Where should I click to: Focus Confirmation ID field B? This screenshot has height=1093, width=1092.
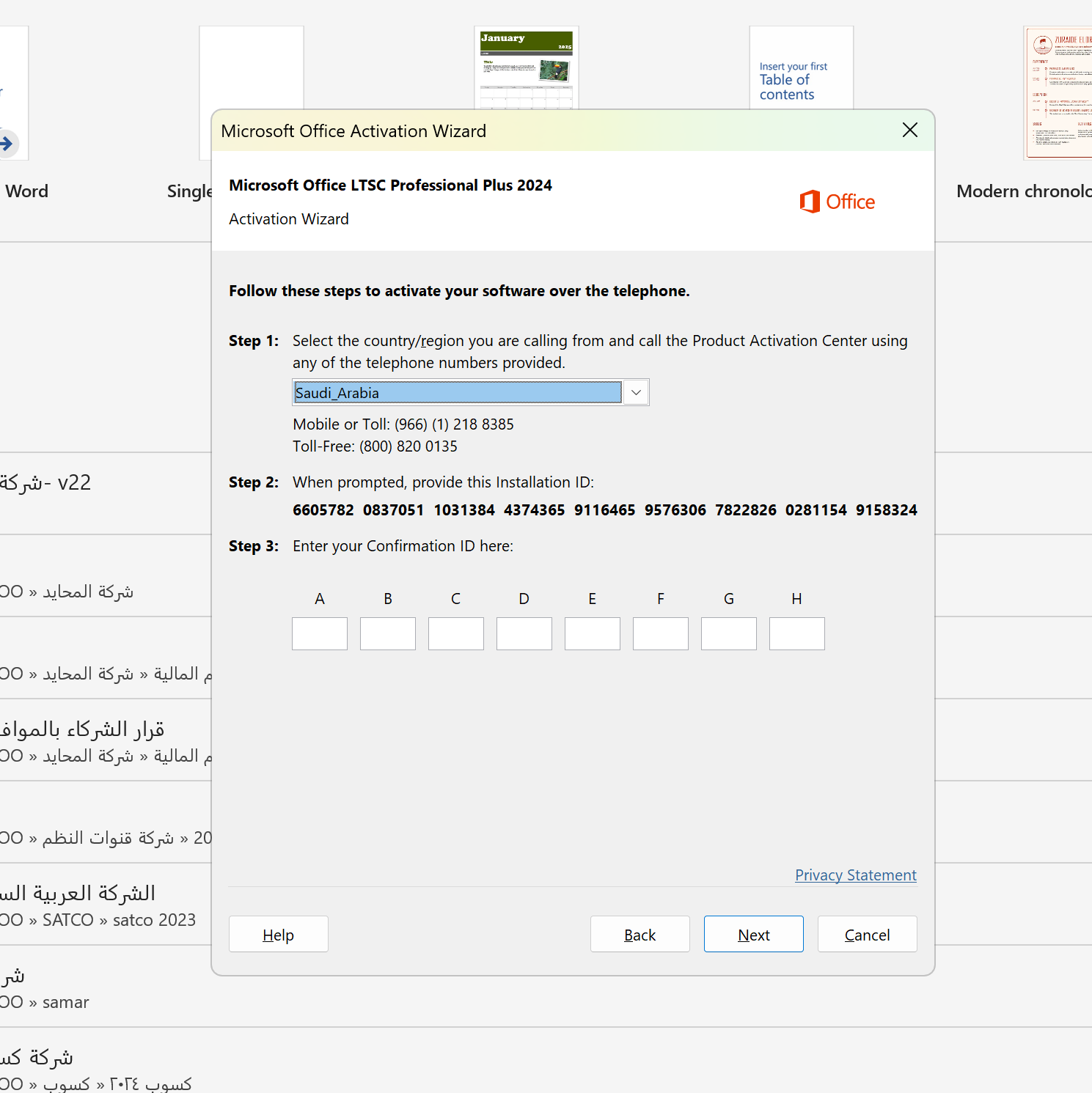coord(388,633)
